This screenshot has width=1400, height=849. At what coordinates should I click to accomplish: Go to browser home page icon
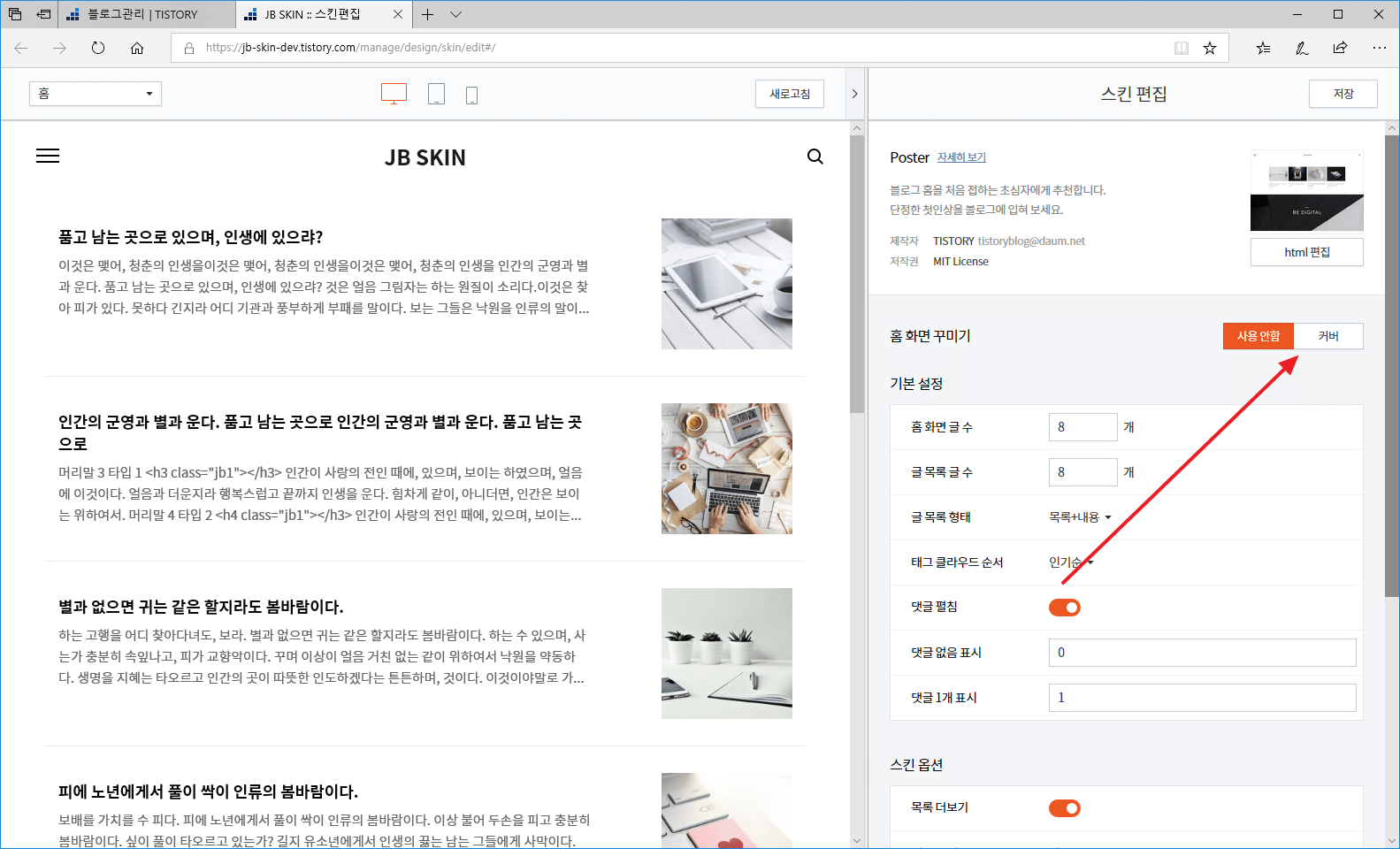coord(137,48)
